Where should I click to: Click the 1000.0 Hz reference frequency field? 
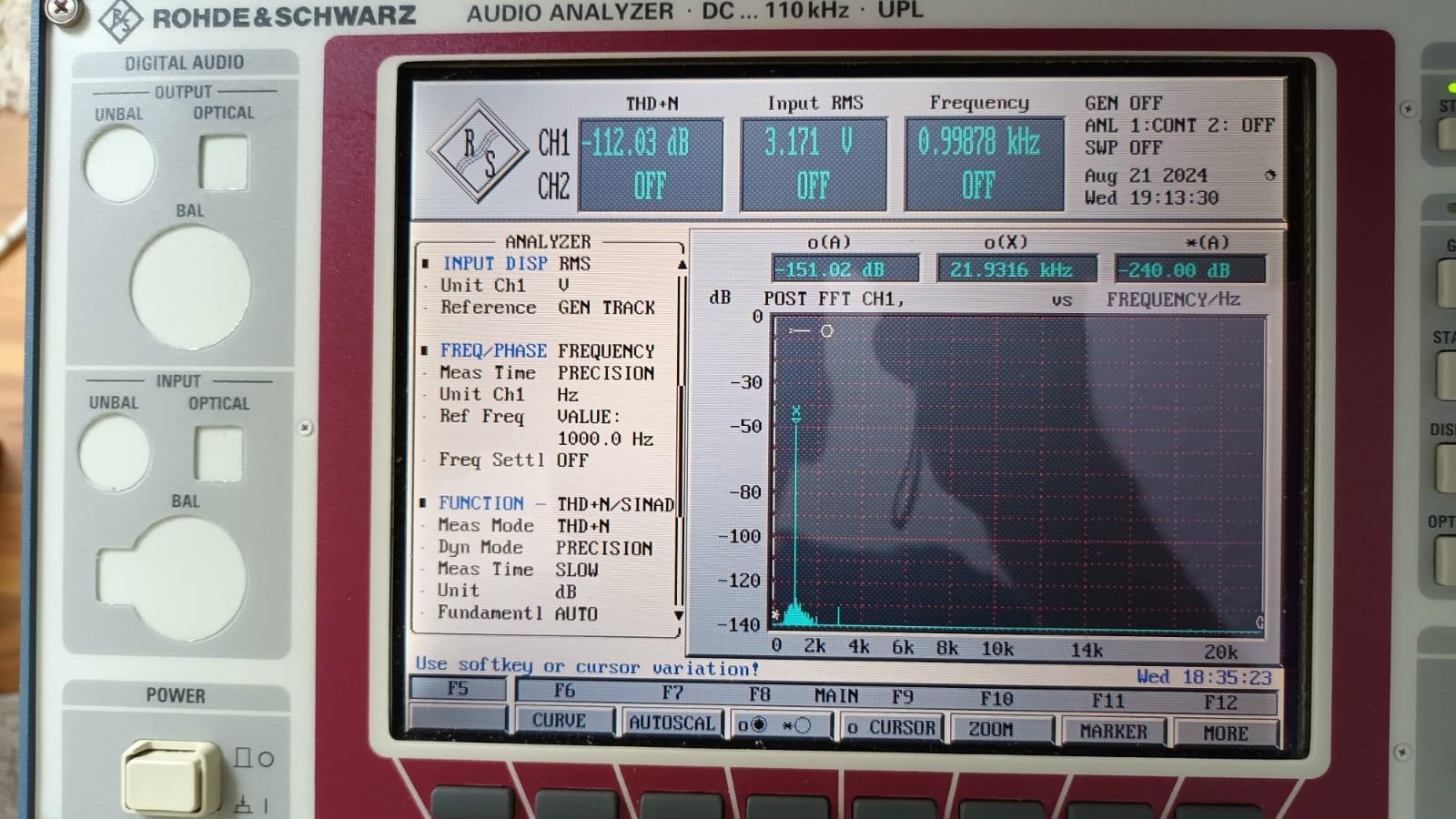[x=605, y=439]
